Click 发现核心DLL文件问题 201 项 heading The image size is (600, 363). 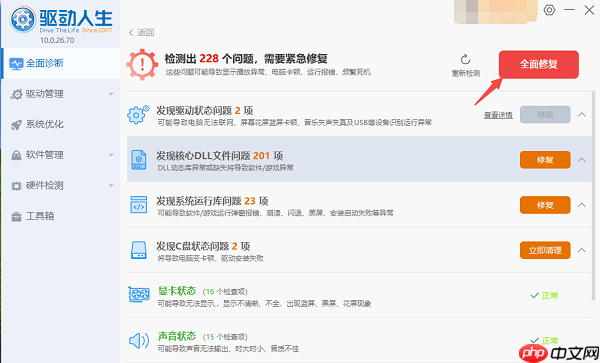click(x=220, y=156)
